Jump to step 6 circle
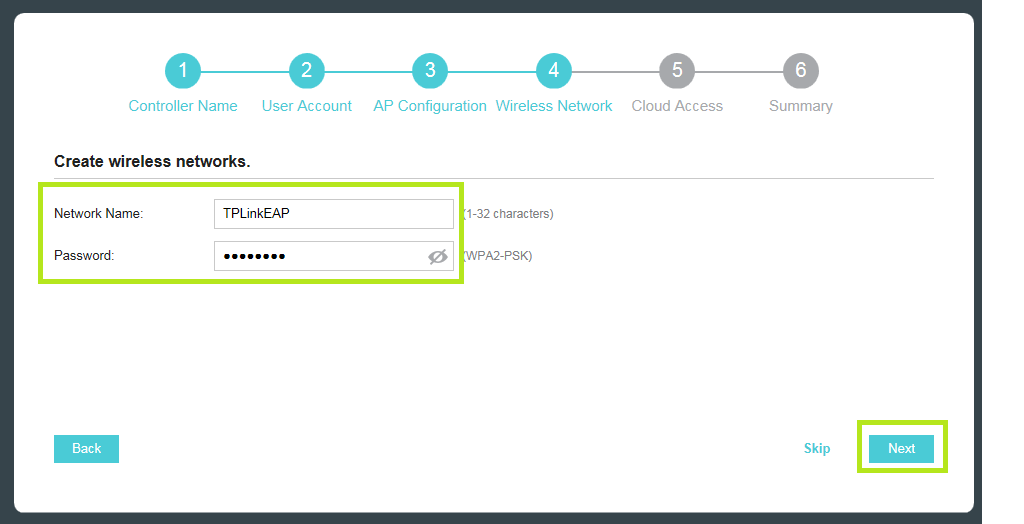 (801, 71)
